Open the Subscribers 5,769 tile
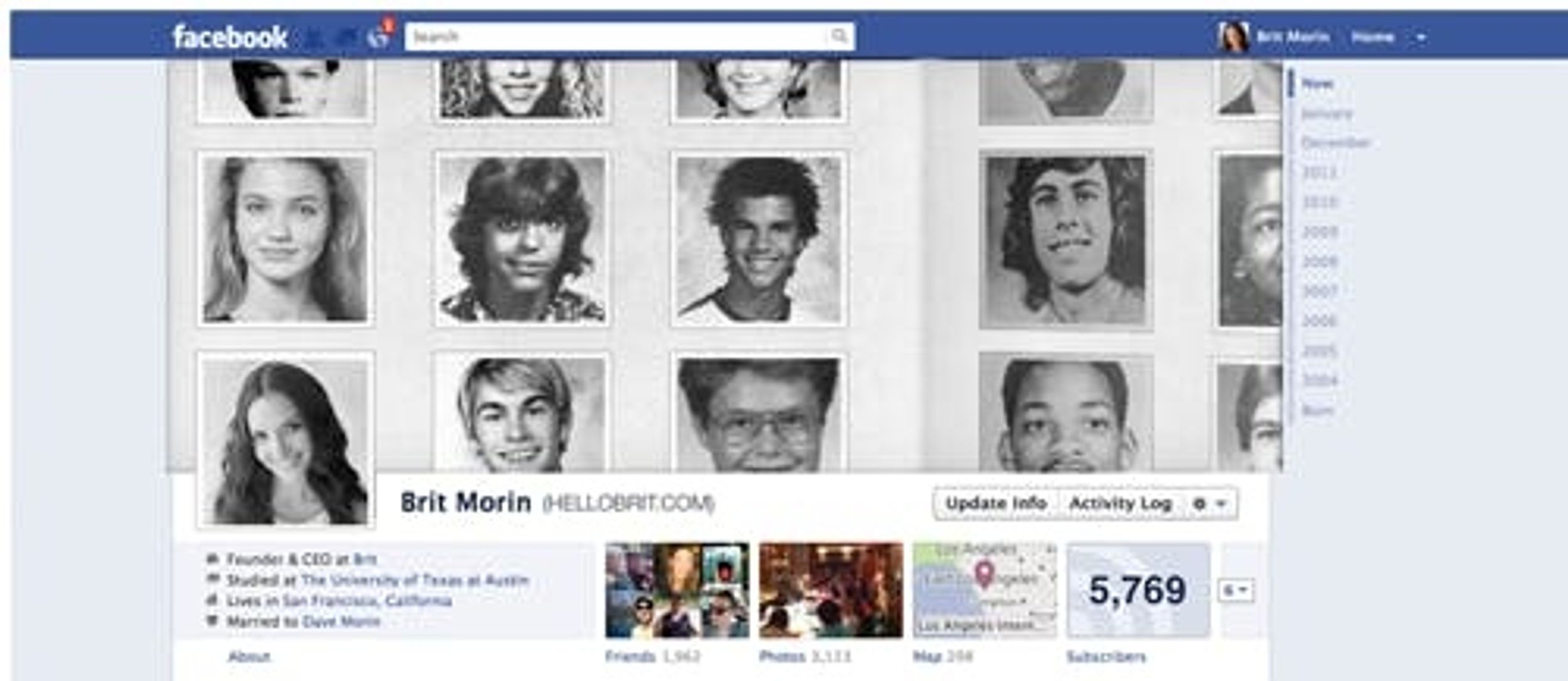Viewport: 1568px width, 681px height. point(1138,590)
